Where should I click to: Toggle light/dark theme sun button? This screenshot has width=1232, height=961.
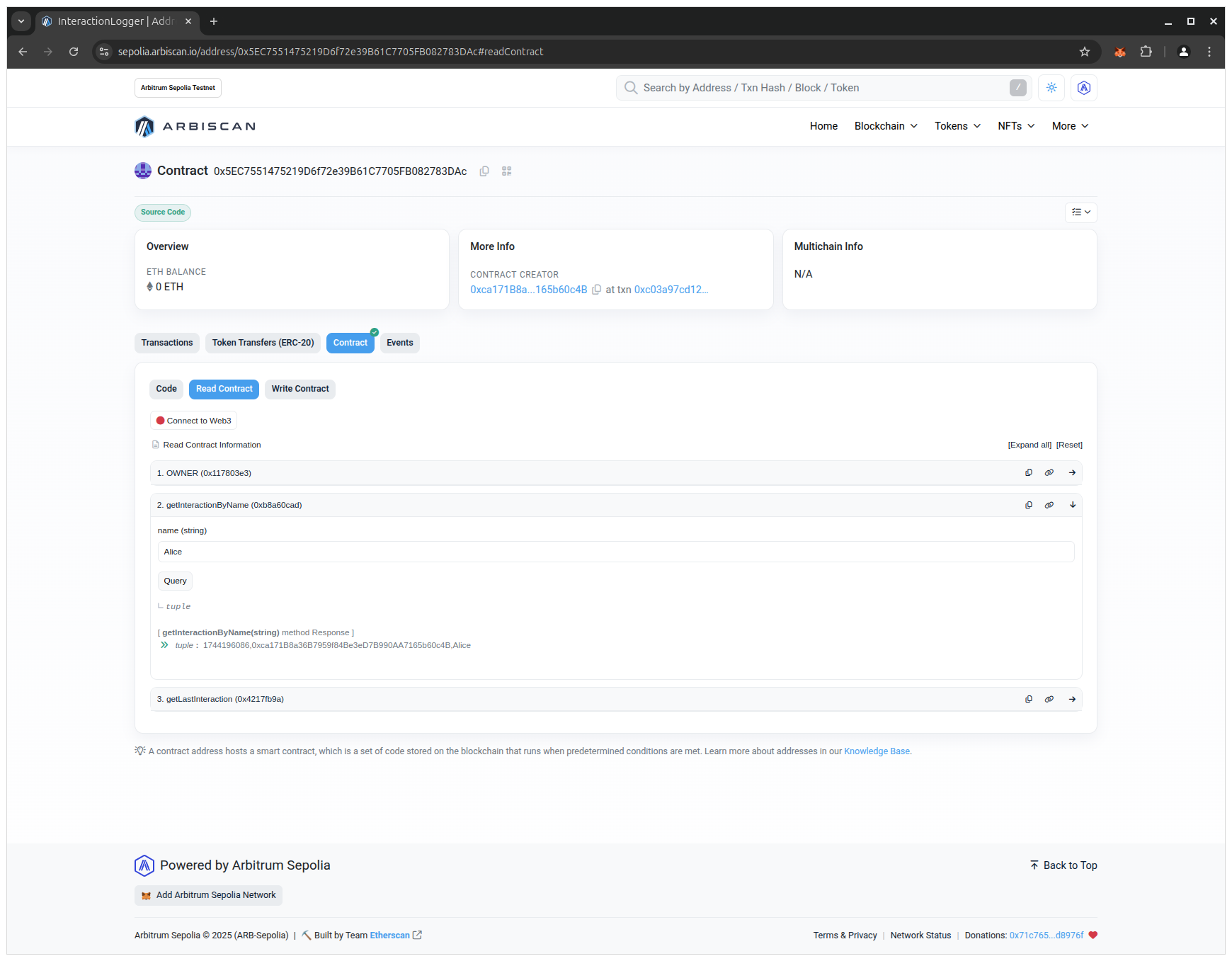point(1051,88)
